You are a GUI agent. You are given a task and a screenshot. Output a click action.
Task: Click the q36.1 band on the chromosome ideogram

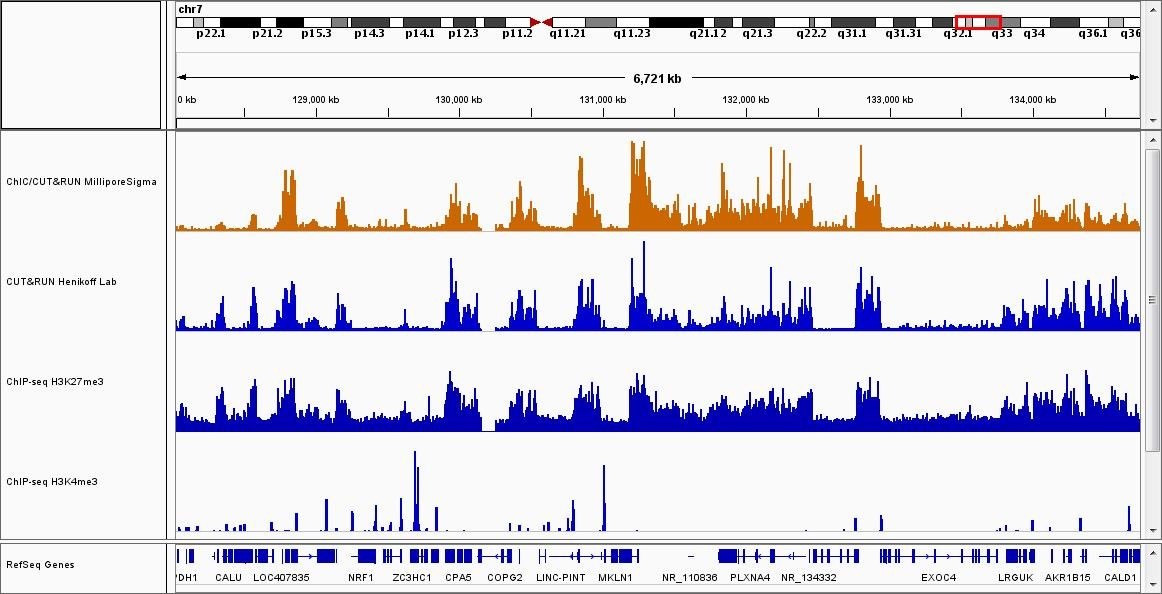click(x=1092, y=22)
